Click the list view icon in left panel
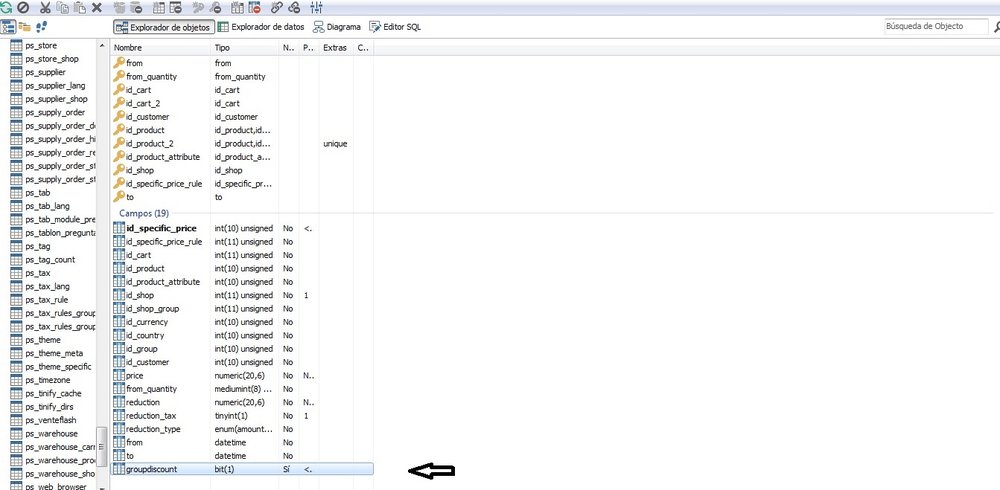The height and width of the screenshot is (490, 1000). 8,27
